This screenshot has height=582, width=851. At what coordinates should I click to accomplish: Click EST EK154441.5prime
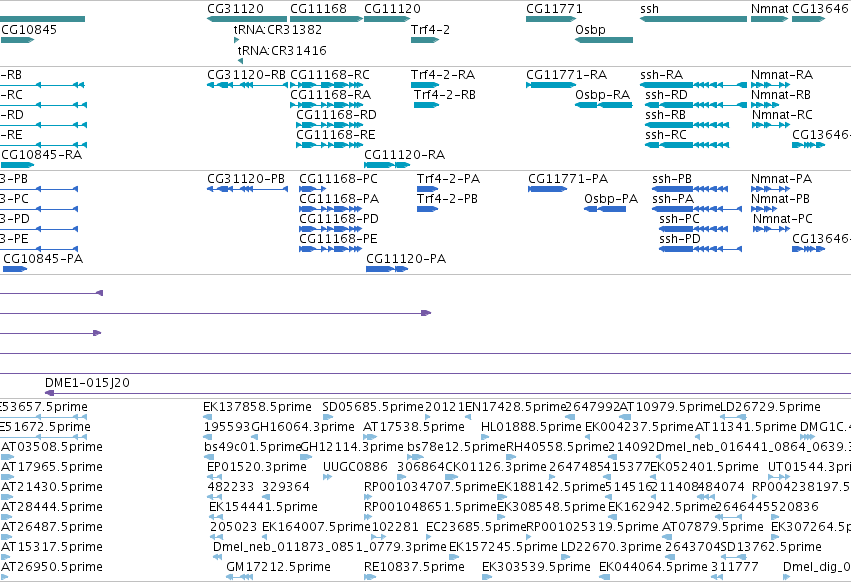click(263, 508)
